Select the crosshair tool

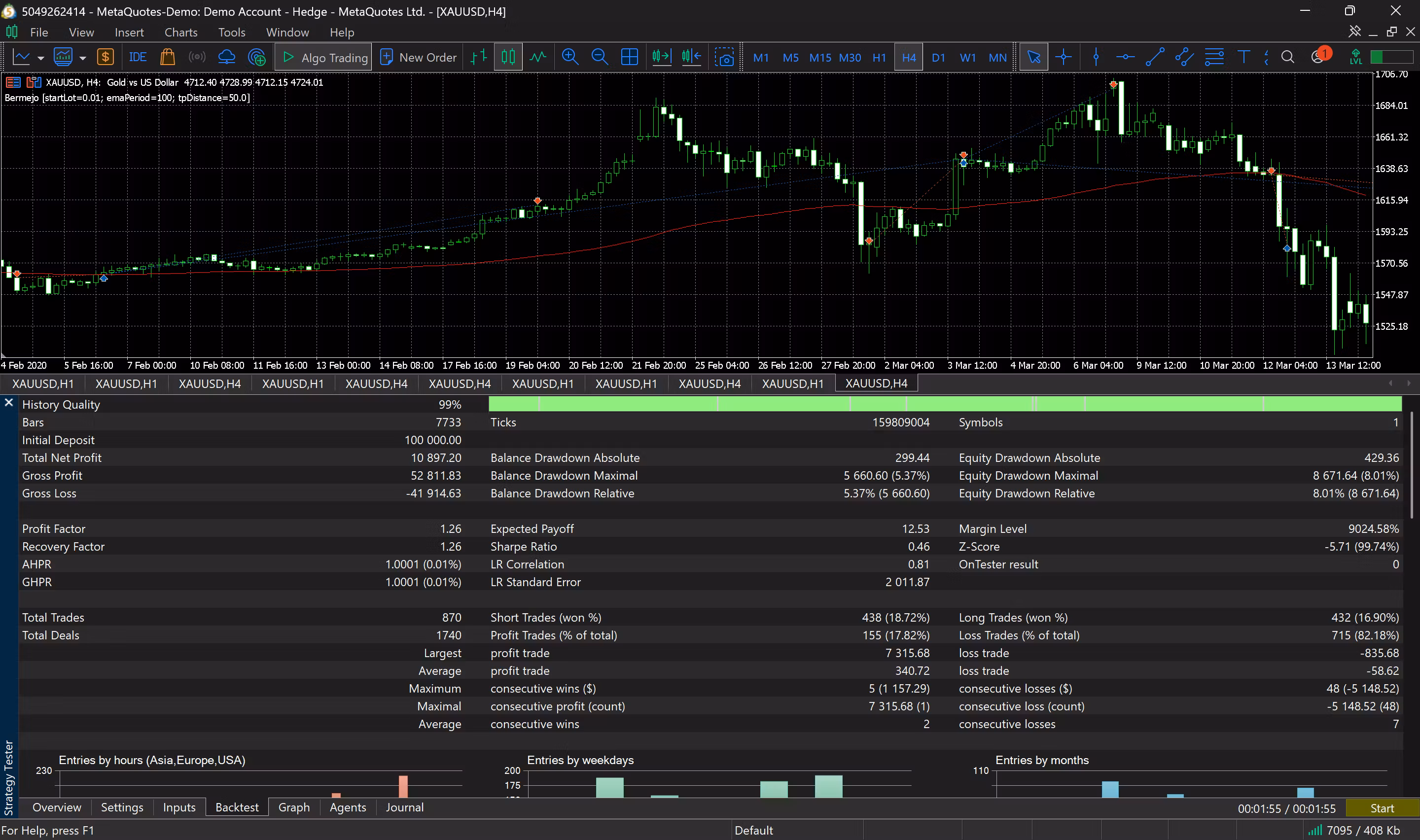[x=1064, y=57]
